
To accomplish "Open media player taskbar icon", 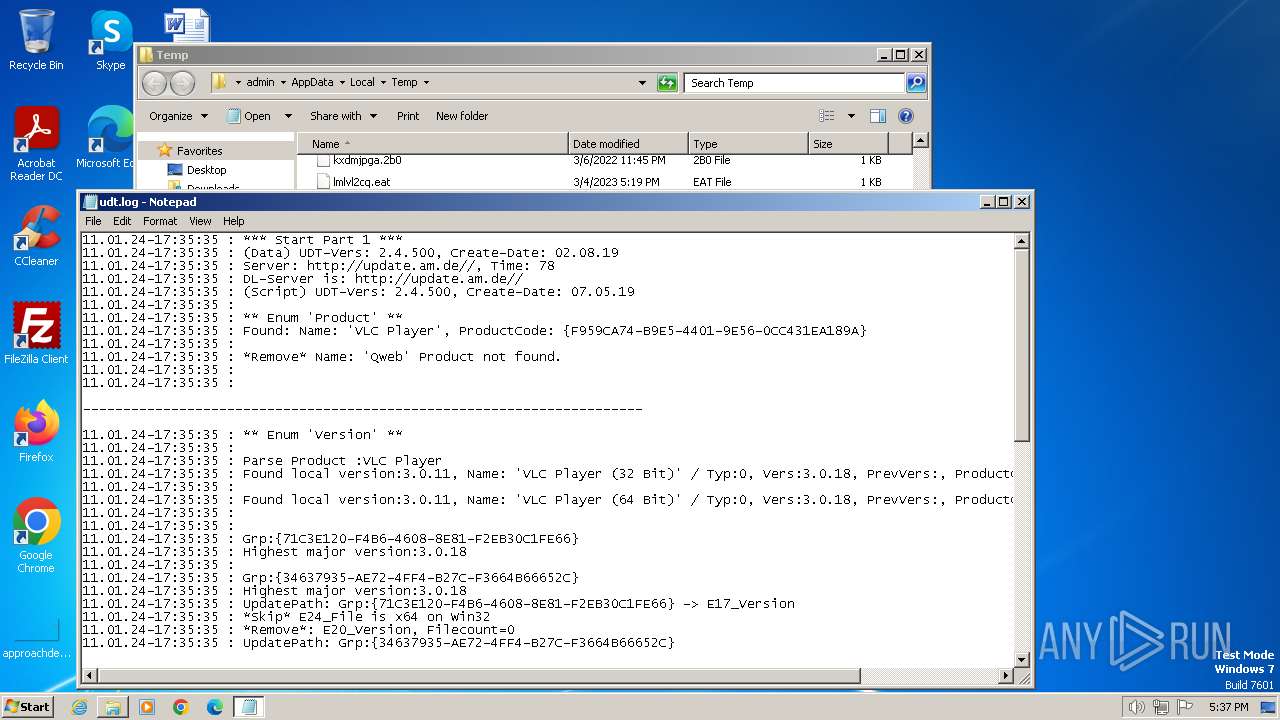I will (147, 707).
